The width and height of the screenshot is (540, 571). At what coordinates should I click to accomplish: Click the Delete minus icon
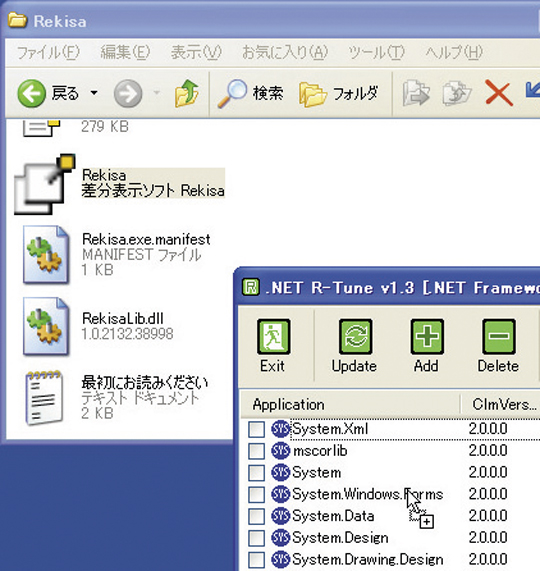coord(498,336)
